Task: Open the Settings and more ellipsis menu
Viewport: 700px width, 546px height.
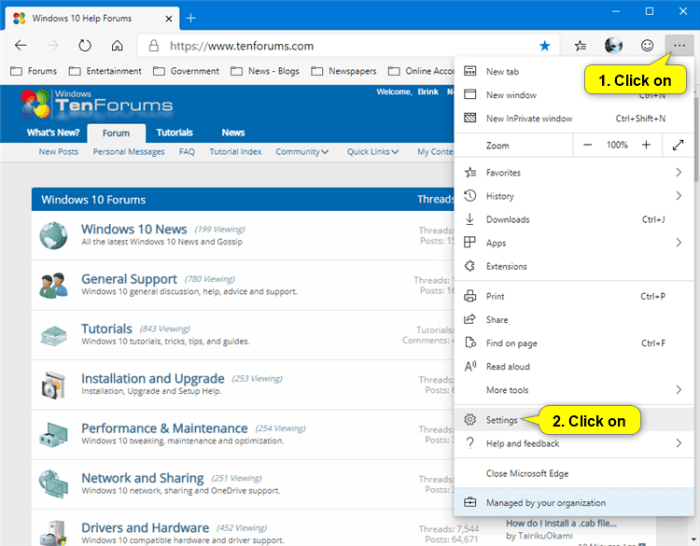Action: (679, 46)
